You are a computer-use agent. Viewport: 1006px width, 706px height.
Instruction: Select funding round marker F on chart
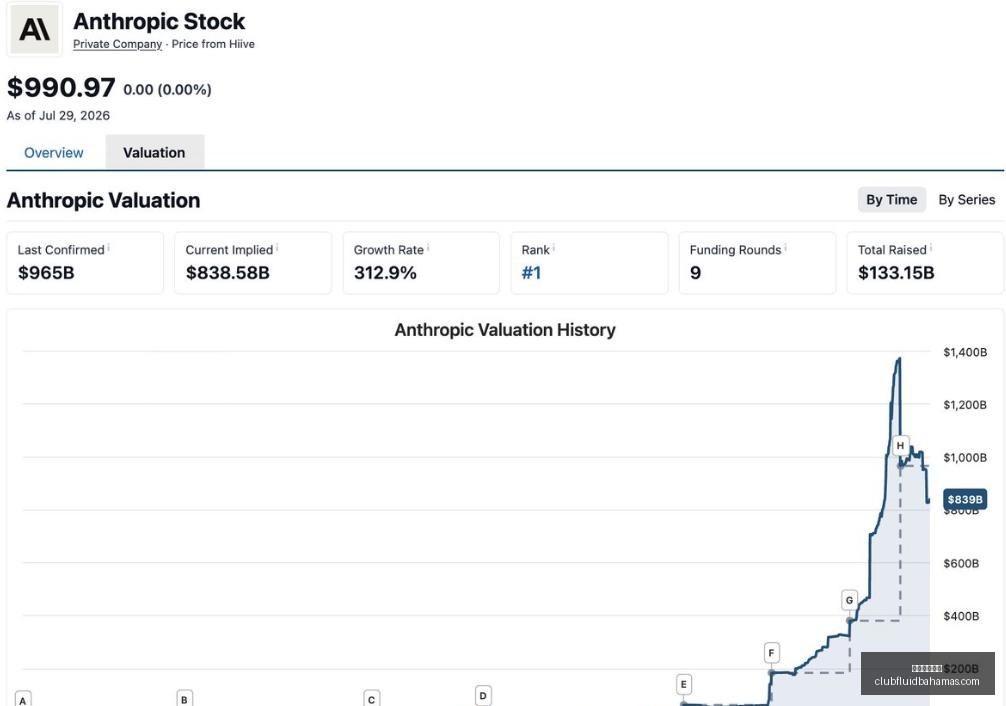[x=771, y=653]
